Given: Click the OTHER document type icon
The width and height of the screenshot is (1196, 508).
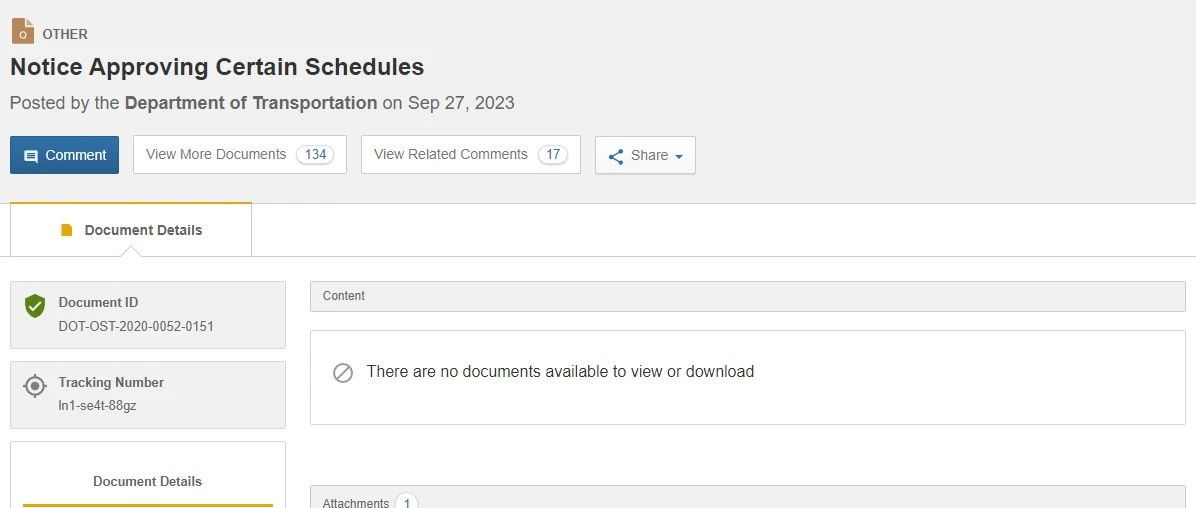Looking at the screenshot, I should coord(23,32).
